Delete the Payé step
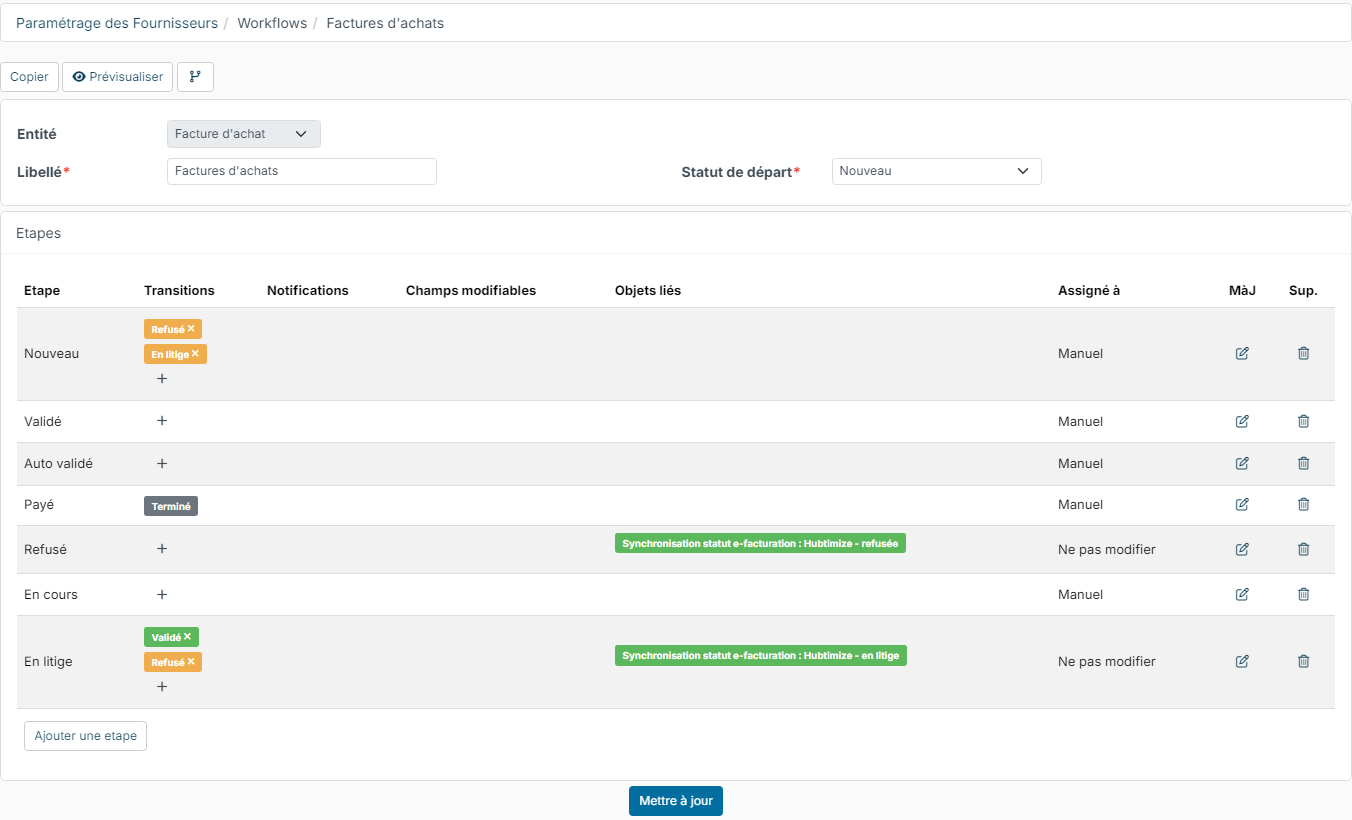This screenshot has height=820, width=1352. click(1303, 504)
